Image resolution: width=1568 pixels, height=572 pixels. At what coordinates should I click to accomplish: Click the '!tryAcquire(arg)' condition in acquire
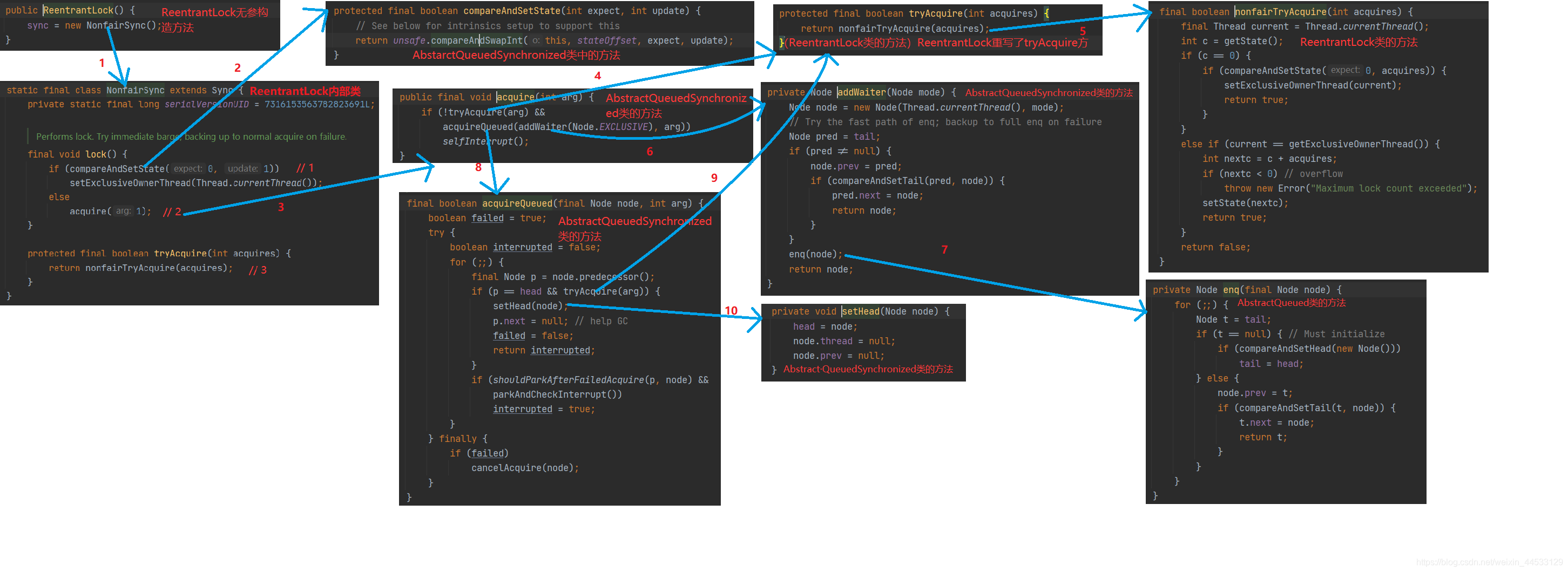(x=485, y=113)
